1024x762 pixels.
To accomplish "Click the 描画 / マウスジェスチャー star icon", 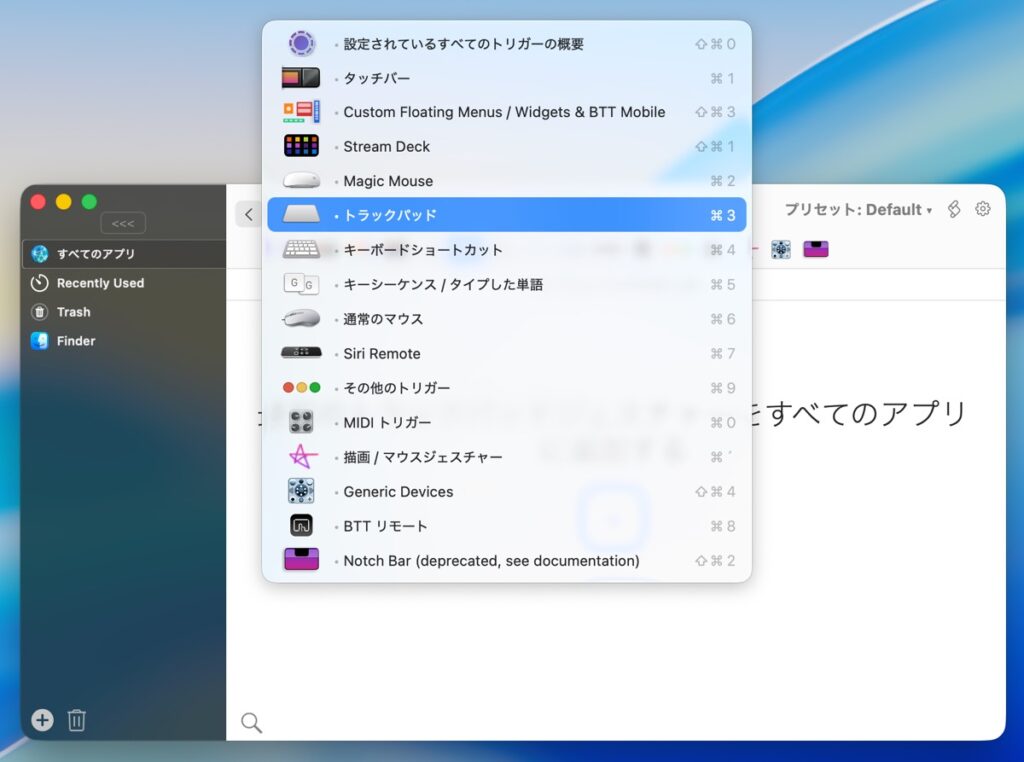I will click(302, 457).
